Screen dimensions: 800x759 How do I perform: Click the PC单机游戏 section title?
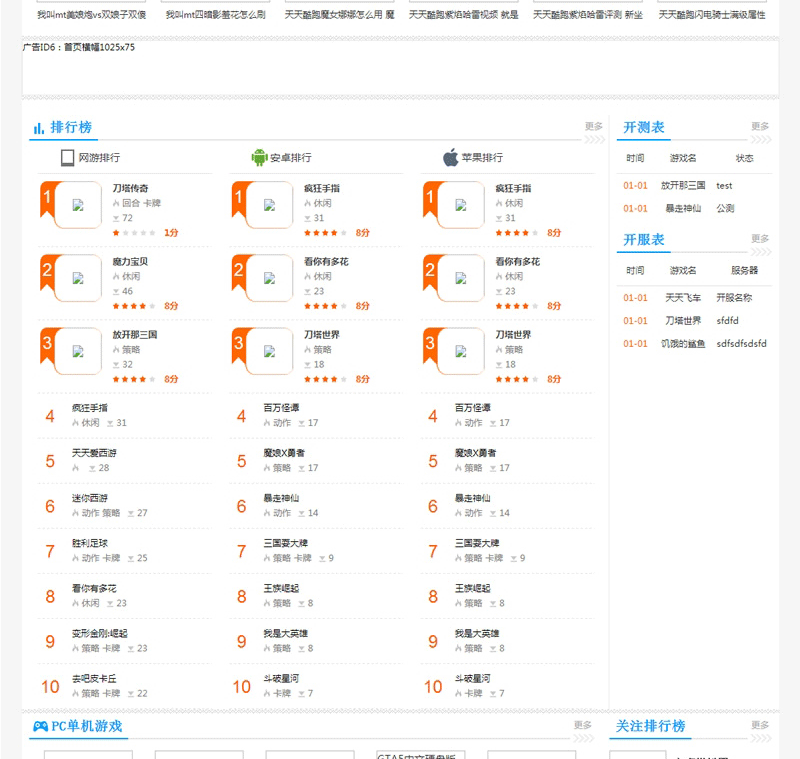(x=87, y=726)
